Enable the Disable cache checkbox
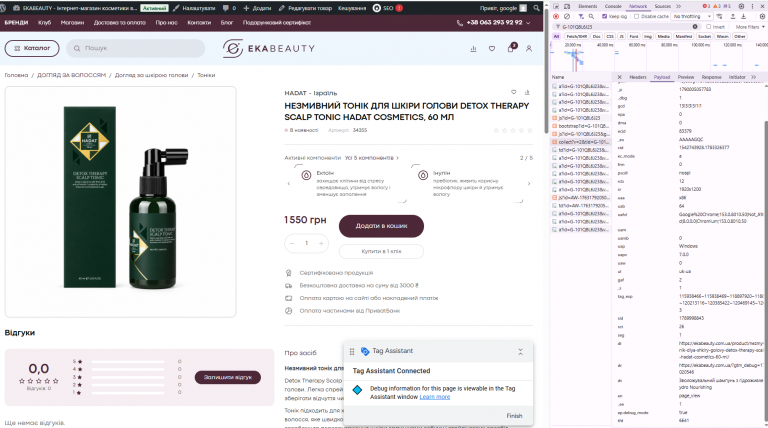The width and height of the screenshot is (768, 428). point(637,17)
